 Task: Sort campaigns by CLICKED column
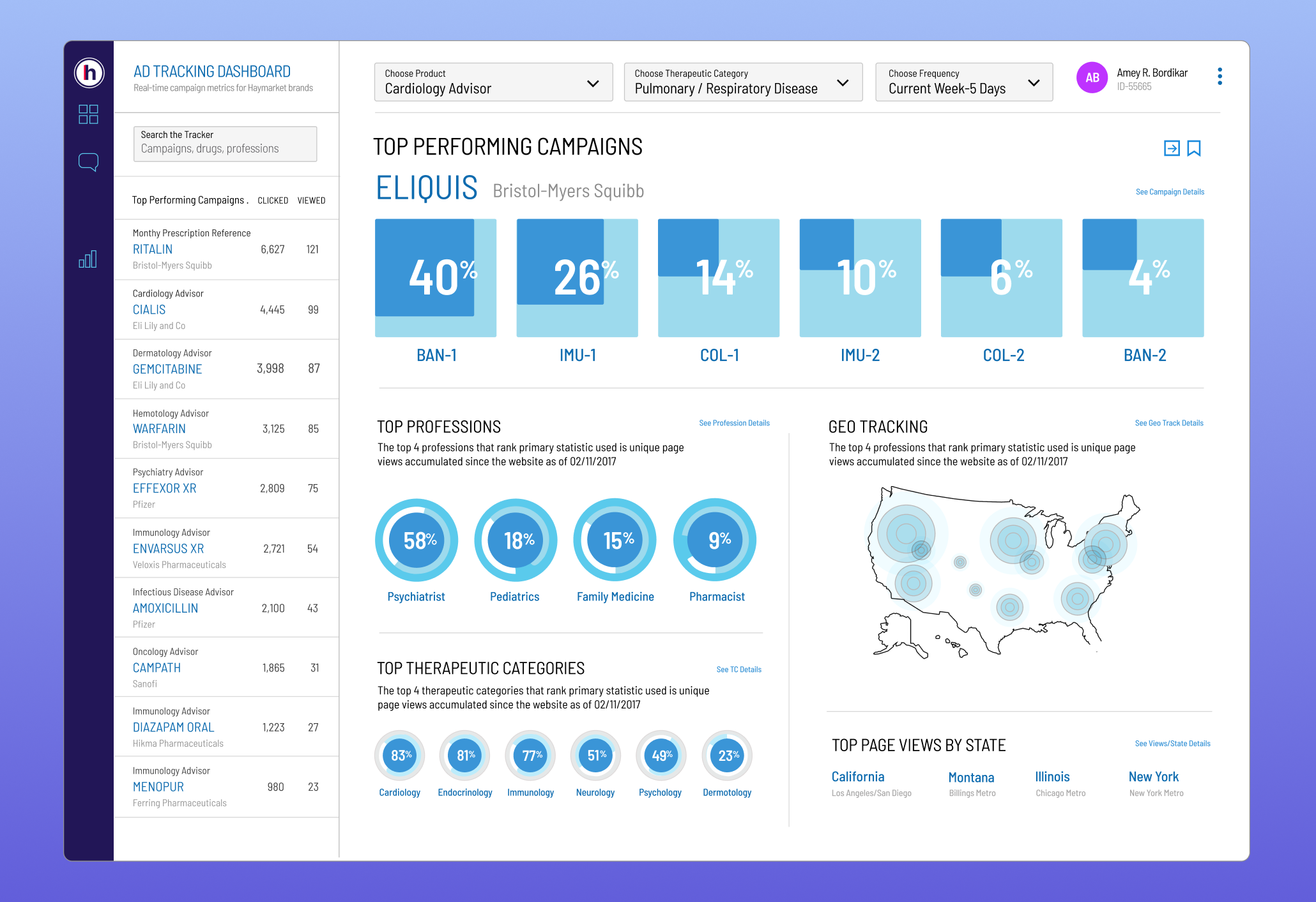click(273, 201)
